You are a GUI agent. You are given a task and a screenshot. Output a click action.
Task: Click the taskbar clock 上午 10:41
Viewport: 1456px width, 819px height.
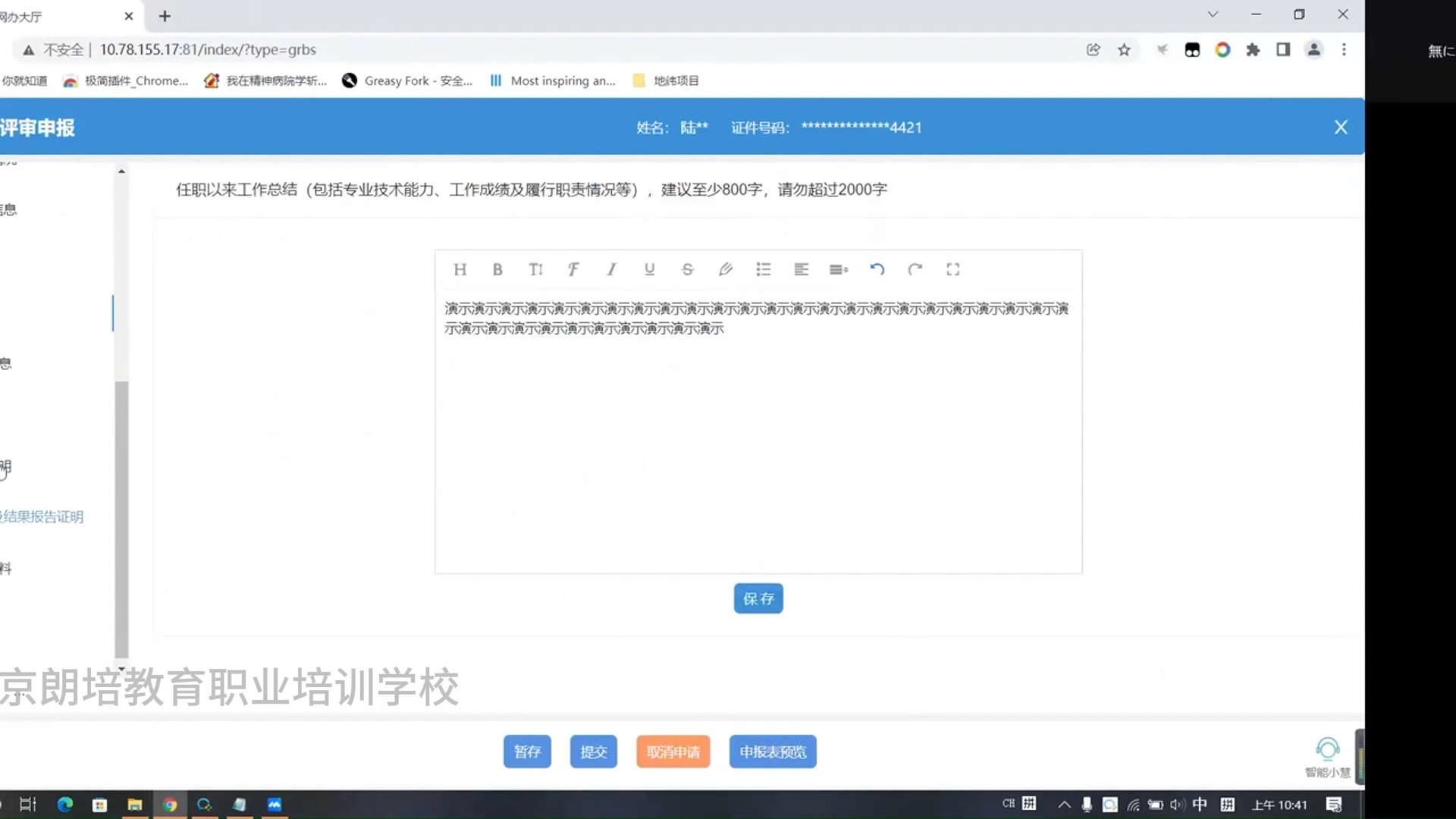1279,805
